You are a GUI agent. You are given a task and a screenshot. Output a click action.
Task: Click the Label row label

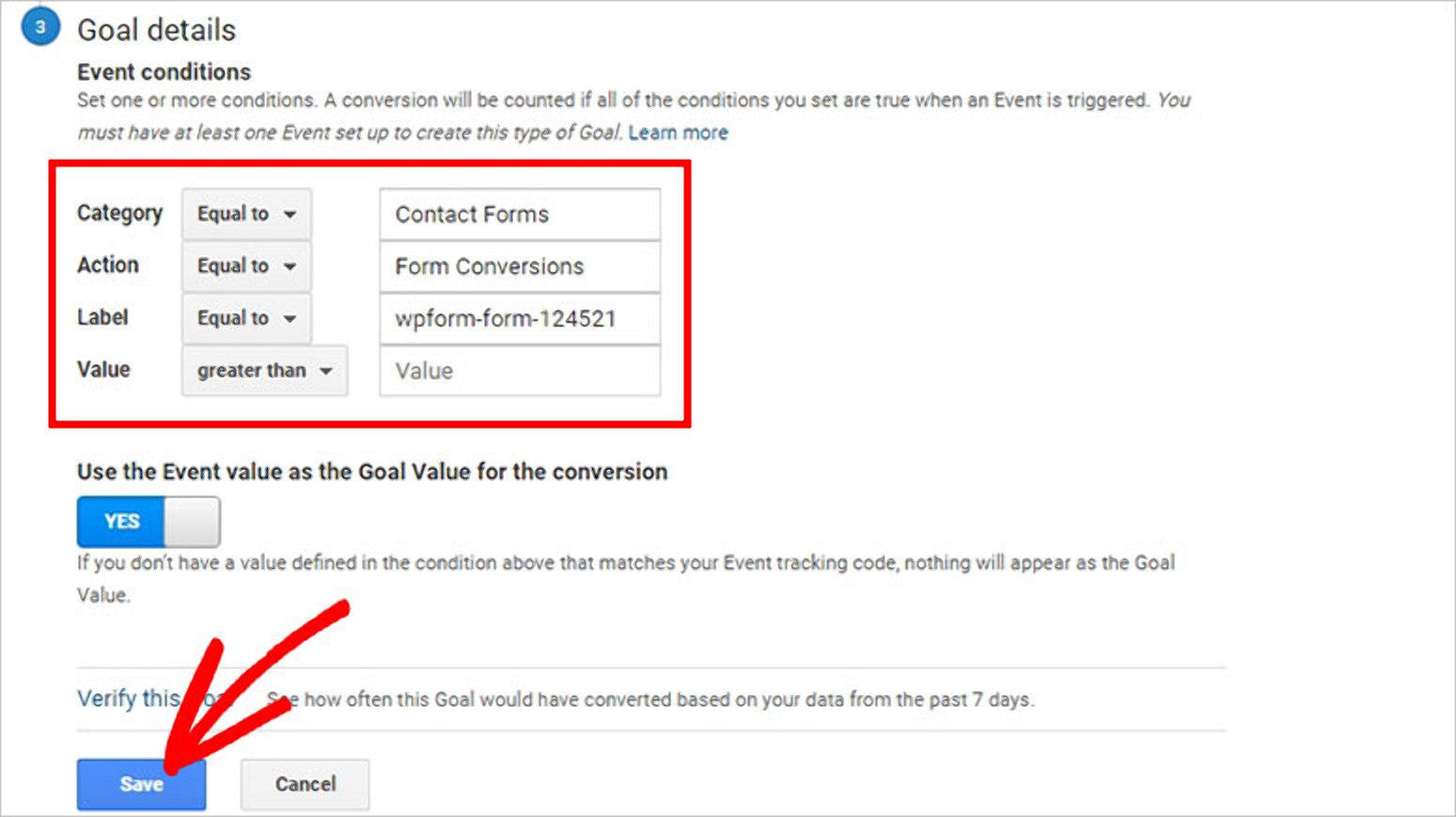(x=102, y=318)
